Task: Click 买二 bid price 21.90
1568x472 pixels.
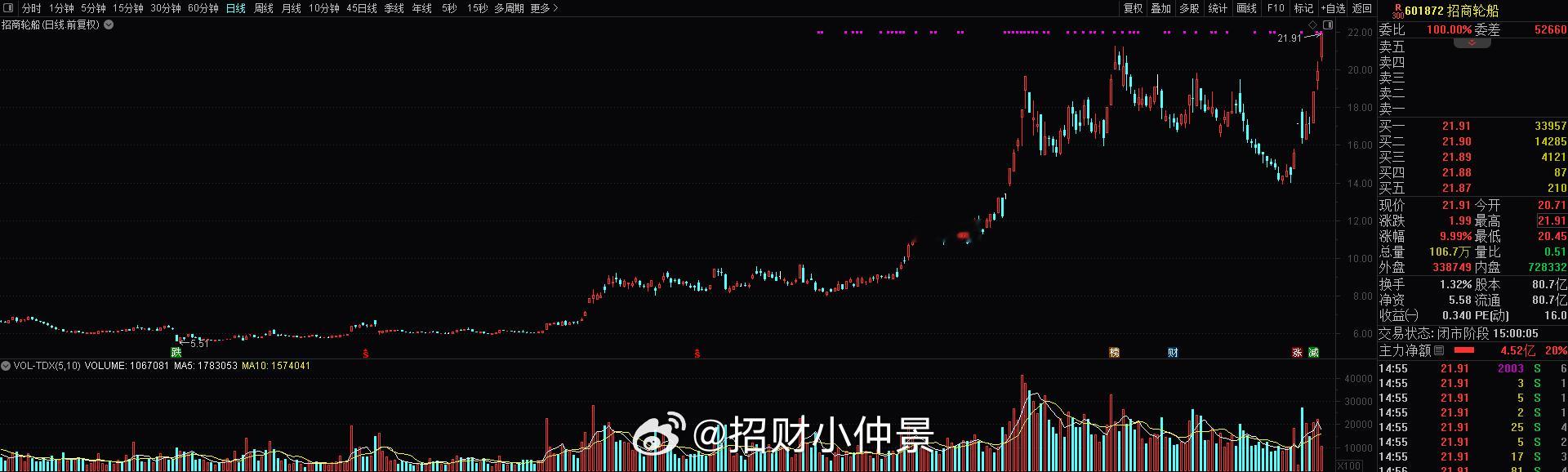Action: tap(1456, 141)
